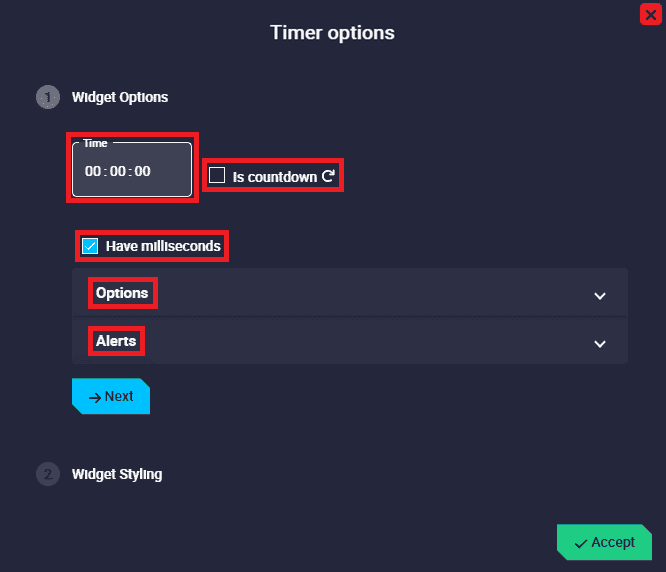Viewport: 666px width, 572px height.
Task: Open the Widget Styling step
Action: pos(117,474)
